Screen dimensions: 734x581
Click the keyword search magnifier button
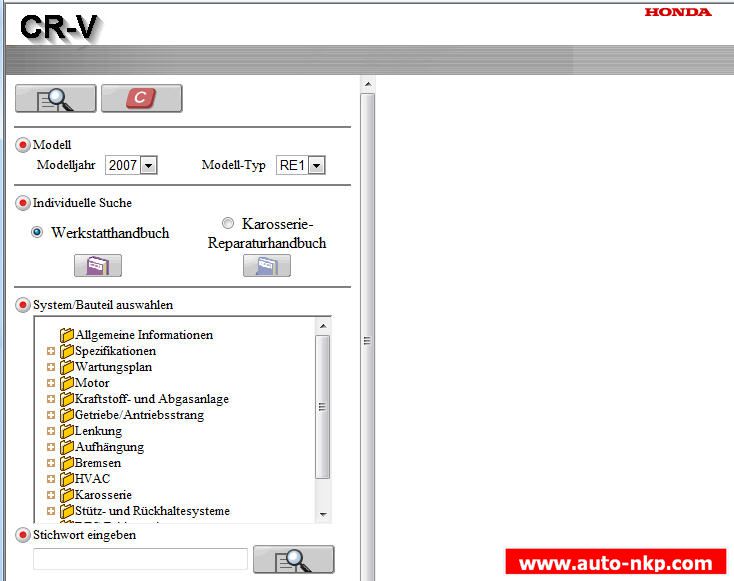point(294,559)
